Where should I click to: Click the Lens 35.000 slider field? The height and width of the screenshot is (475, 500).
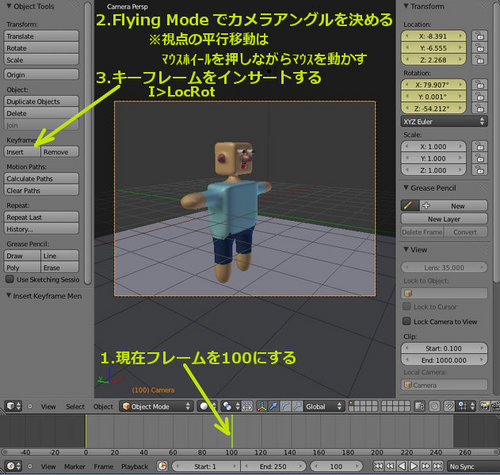point(444,267)
